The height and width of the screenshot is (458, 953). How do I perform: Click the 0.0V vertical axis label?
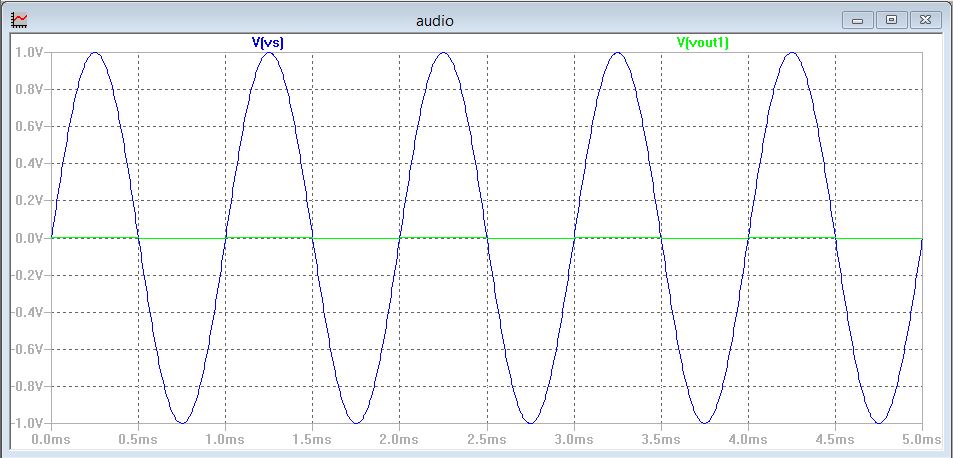pyautogui.click(x=30, y=238)
